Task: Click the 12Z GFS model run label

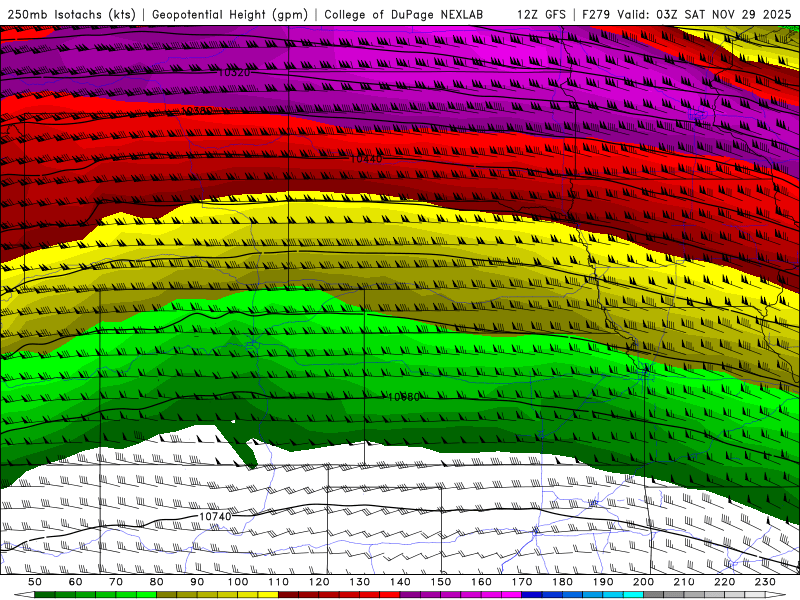Action: pyautogui.click(x=541, y=14)
